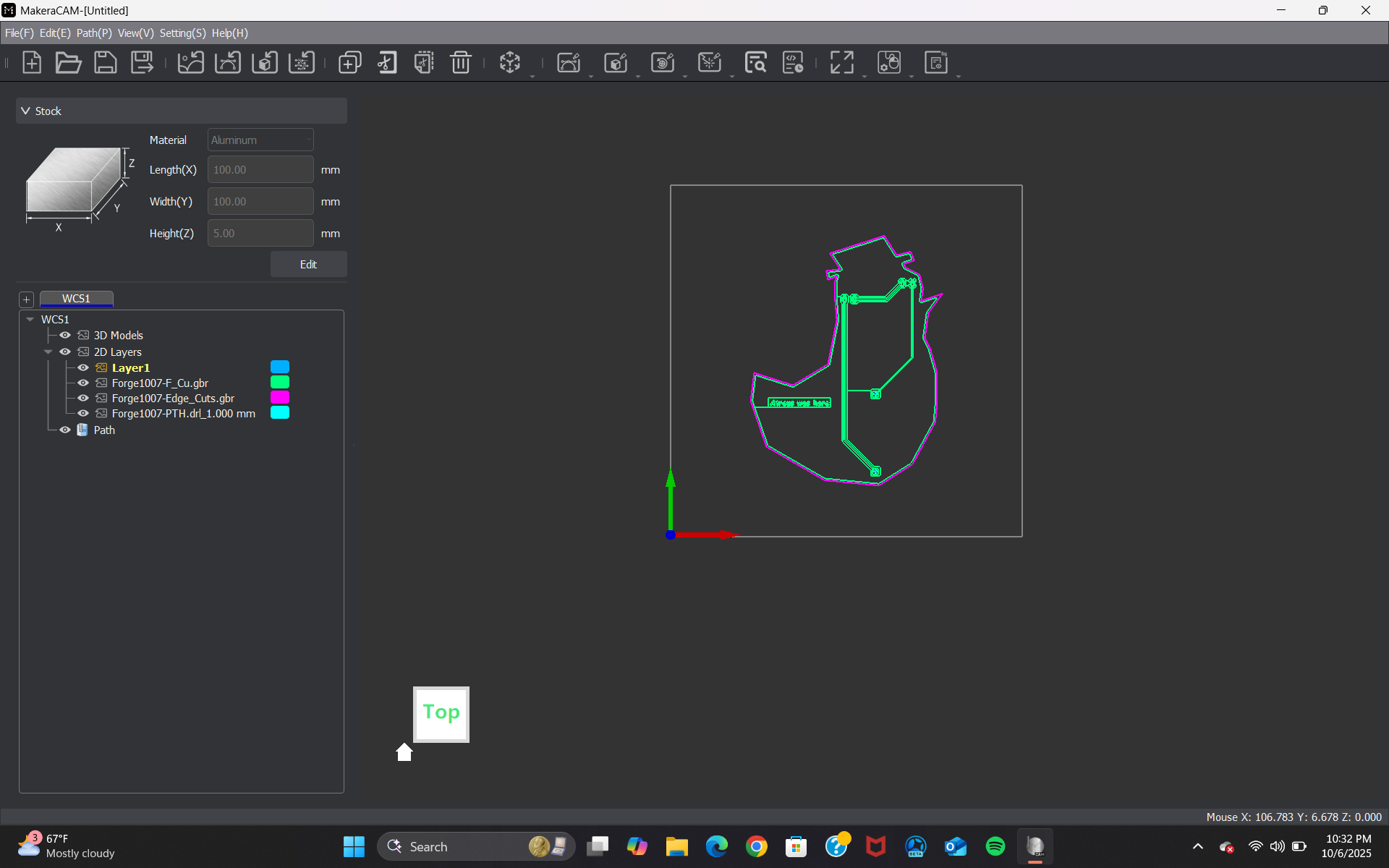Open Spotify from the taskbar
The height and width of the screenshot is (868, 1389).
tap(995, 846)
